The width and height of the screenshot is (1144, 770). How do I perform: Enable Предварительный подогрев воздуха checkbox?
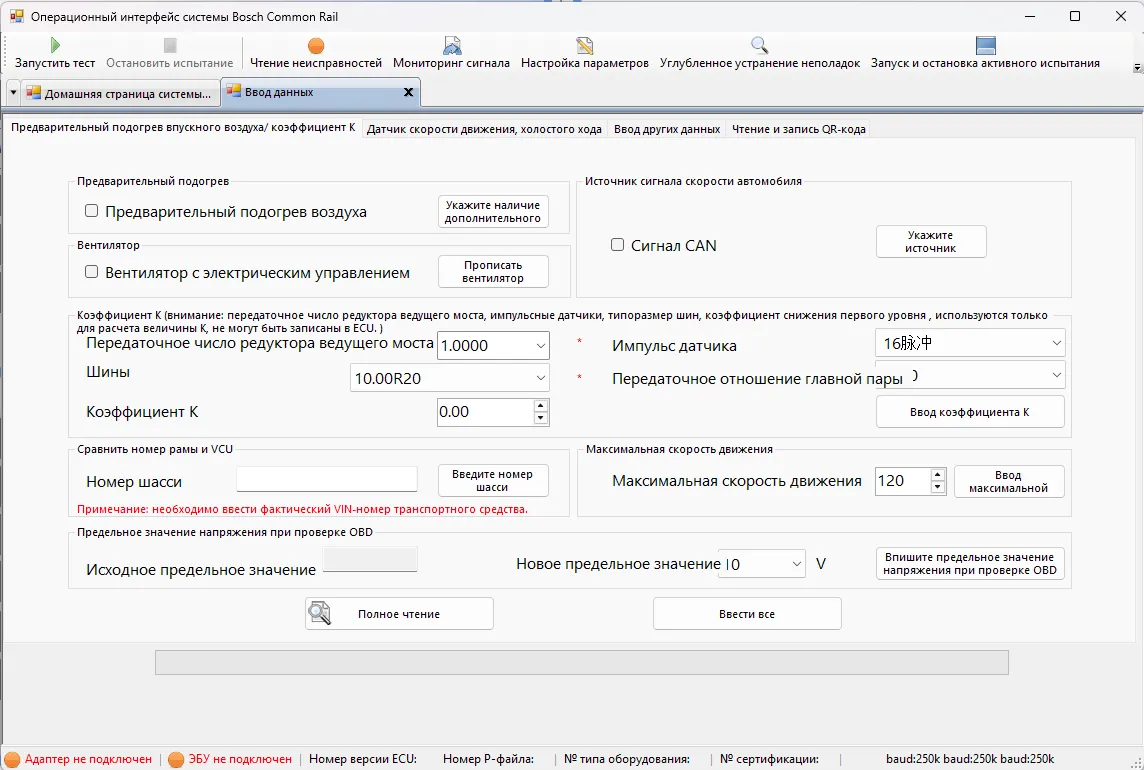click(x=91, y=211)
